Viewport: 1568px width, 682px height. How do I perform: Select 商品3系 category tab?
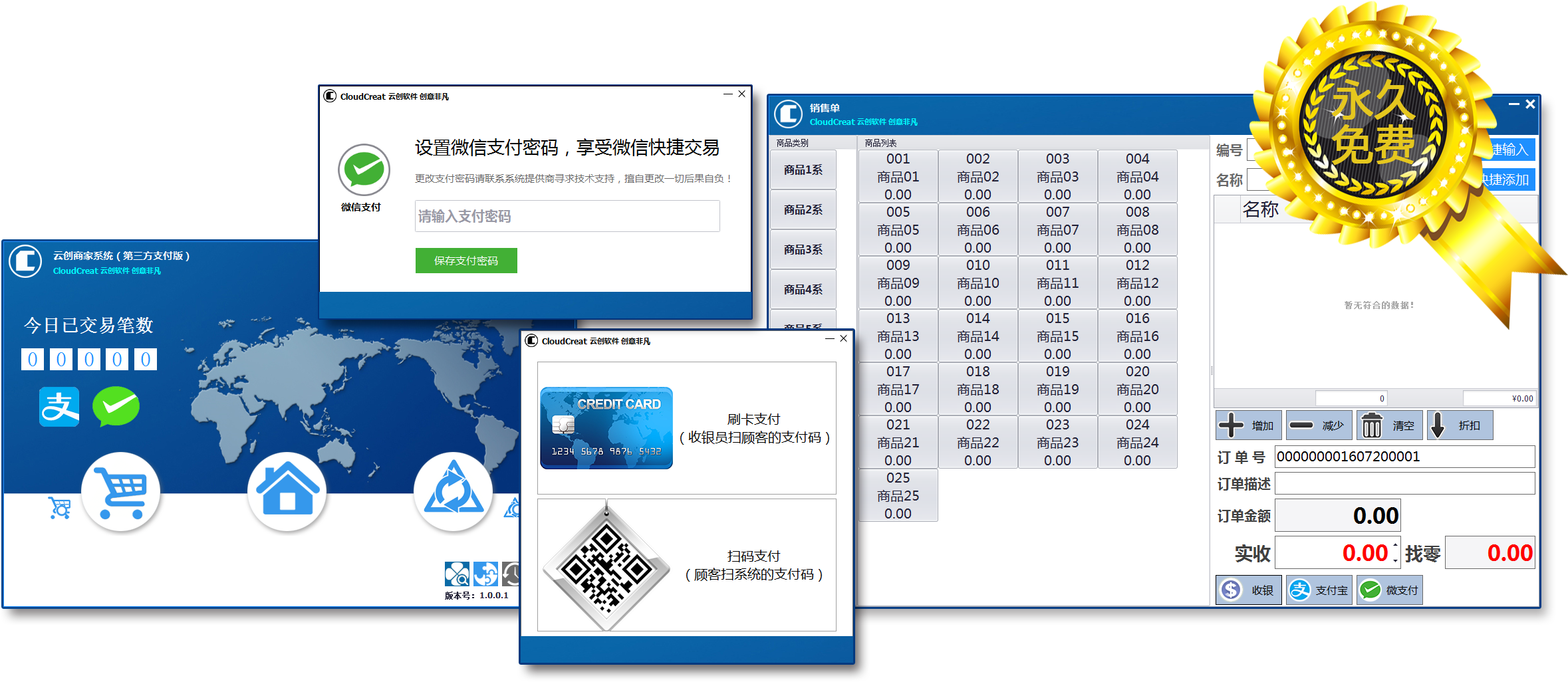(803, 250)
